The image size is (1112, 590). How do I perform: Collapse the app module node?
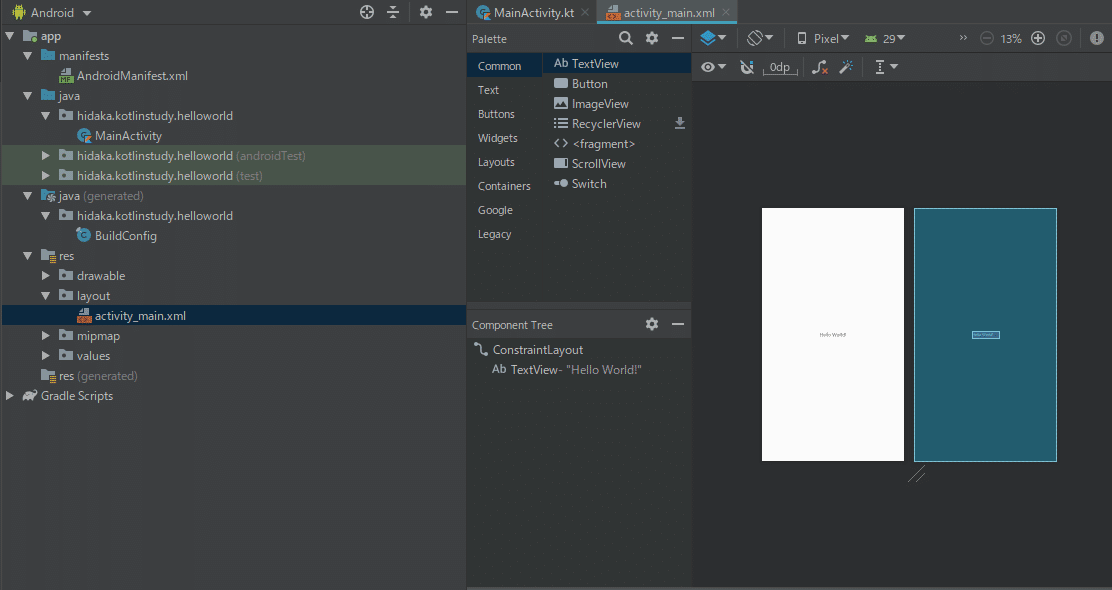coord(10,35)
